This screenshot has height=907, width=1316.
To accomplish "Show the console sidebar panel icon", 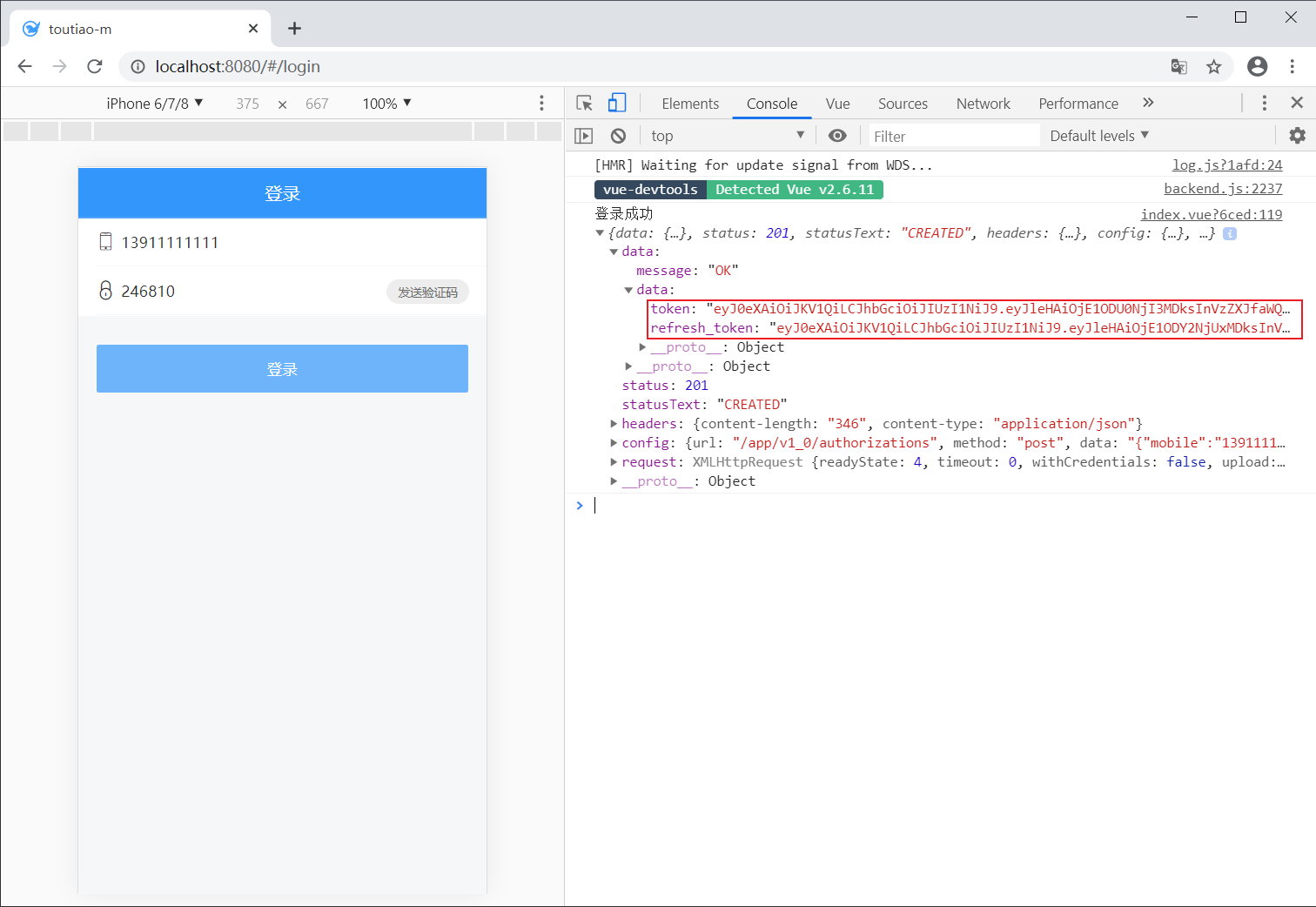I will point(584,136).
